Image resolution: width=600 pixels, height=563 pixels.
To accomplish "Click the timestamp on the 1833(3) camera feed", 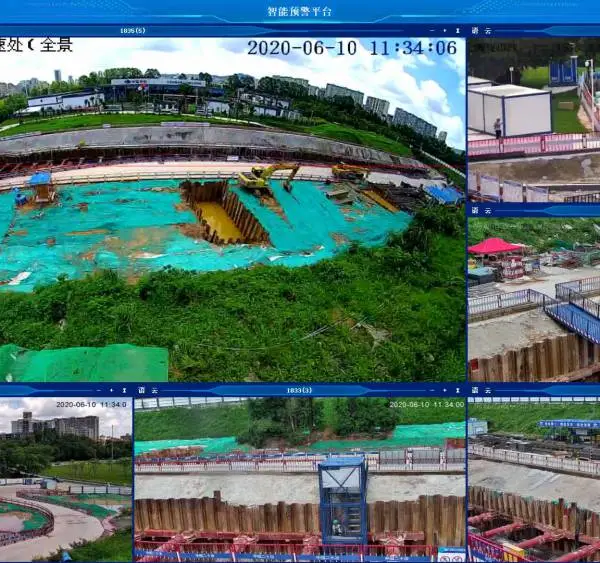I will click(x=427, y=404).
